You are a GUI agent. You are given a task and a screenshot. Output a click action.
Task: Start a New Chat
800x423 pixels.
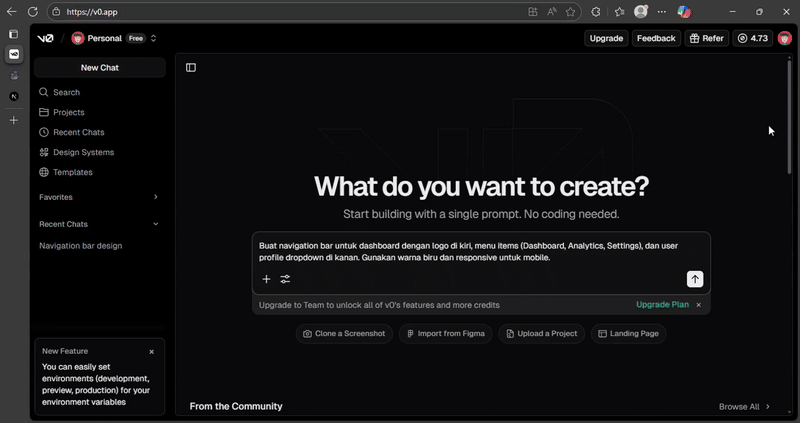pos(99,67)
